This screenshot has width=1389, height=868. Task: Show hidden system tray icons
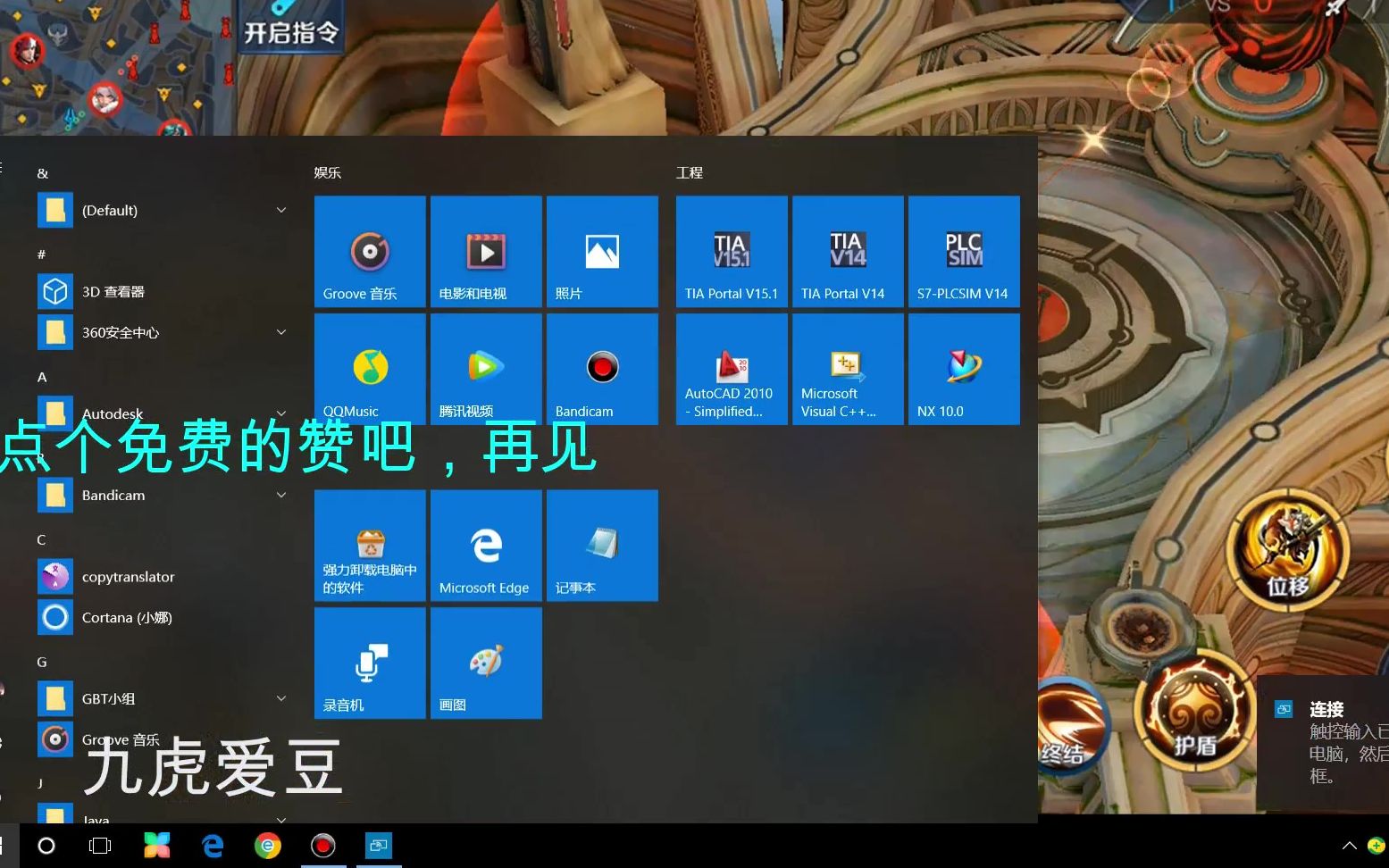click(1349, 846)
